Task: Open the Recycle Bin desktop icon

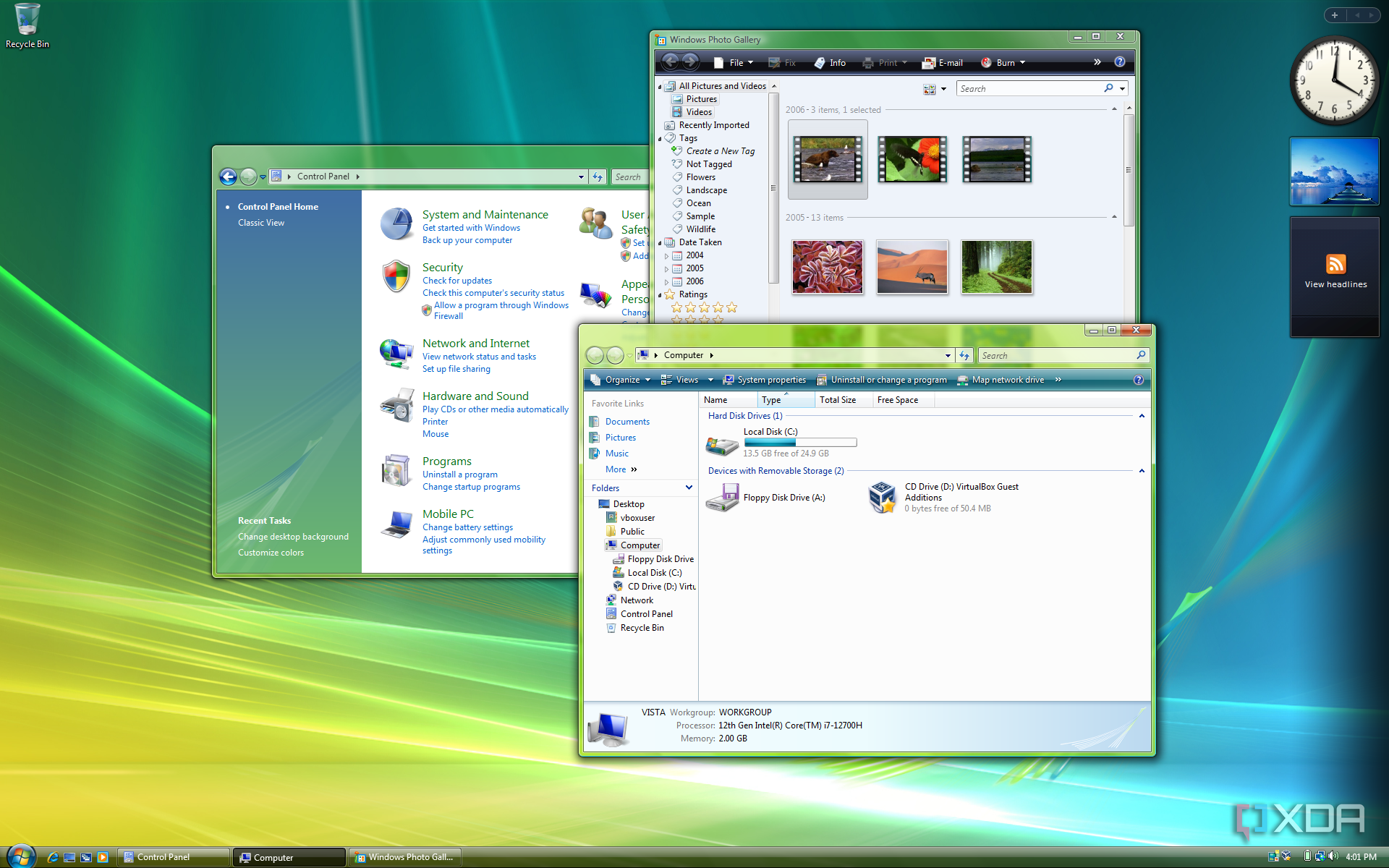Action: [27, 26]
